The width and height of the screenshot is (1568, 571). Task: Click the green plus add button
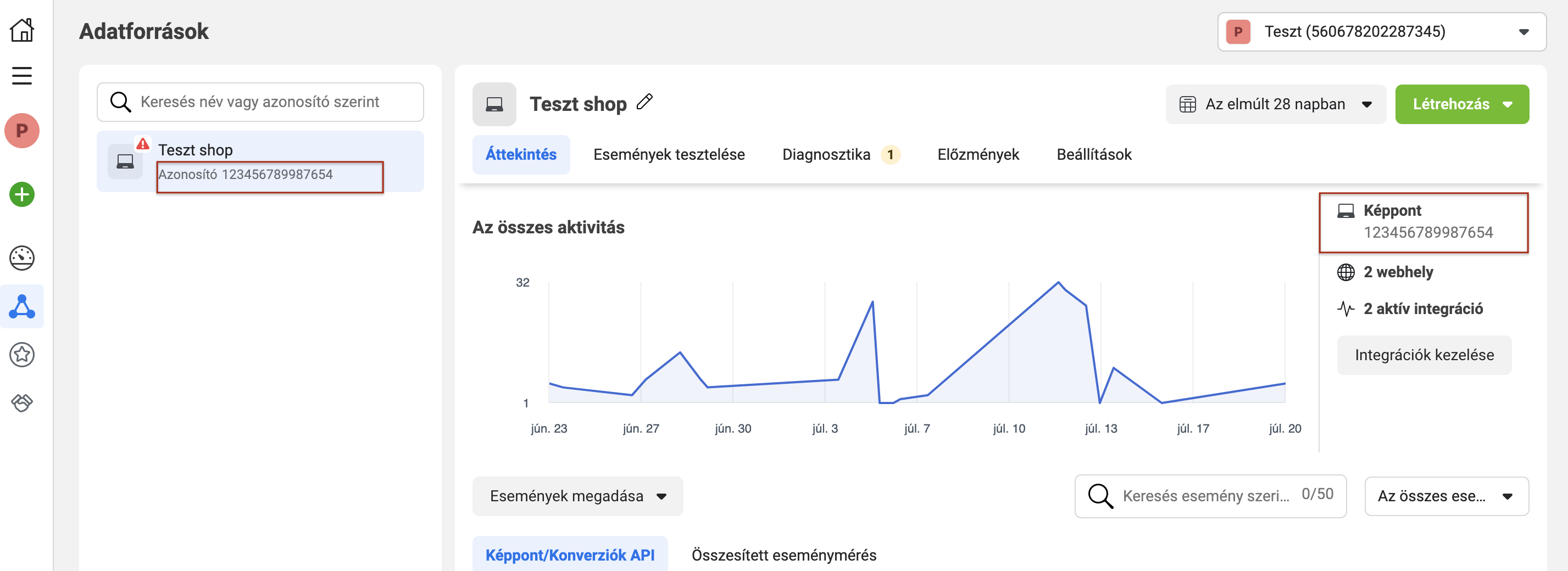[22, 194]
